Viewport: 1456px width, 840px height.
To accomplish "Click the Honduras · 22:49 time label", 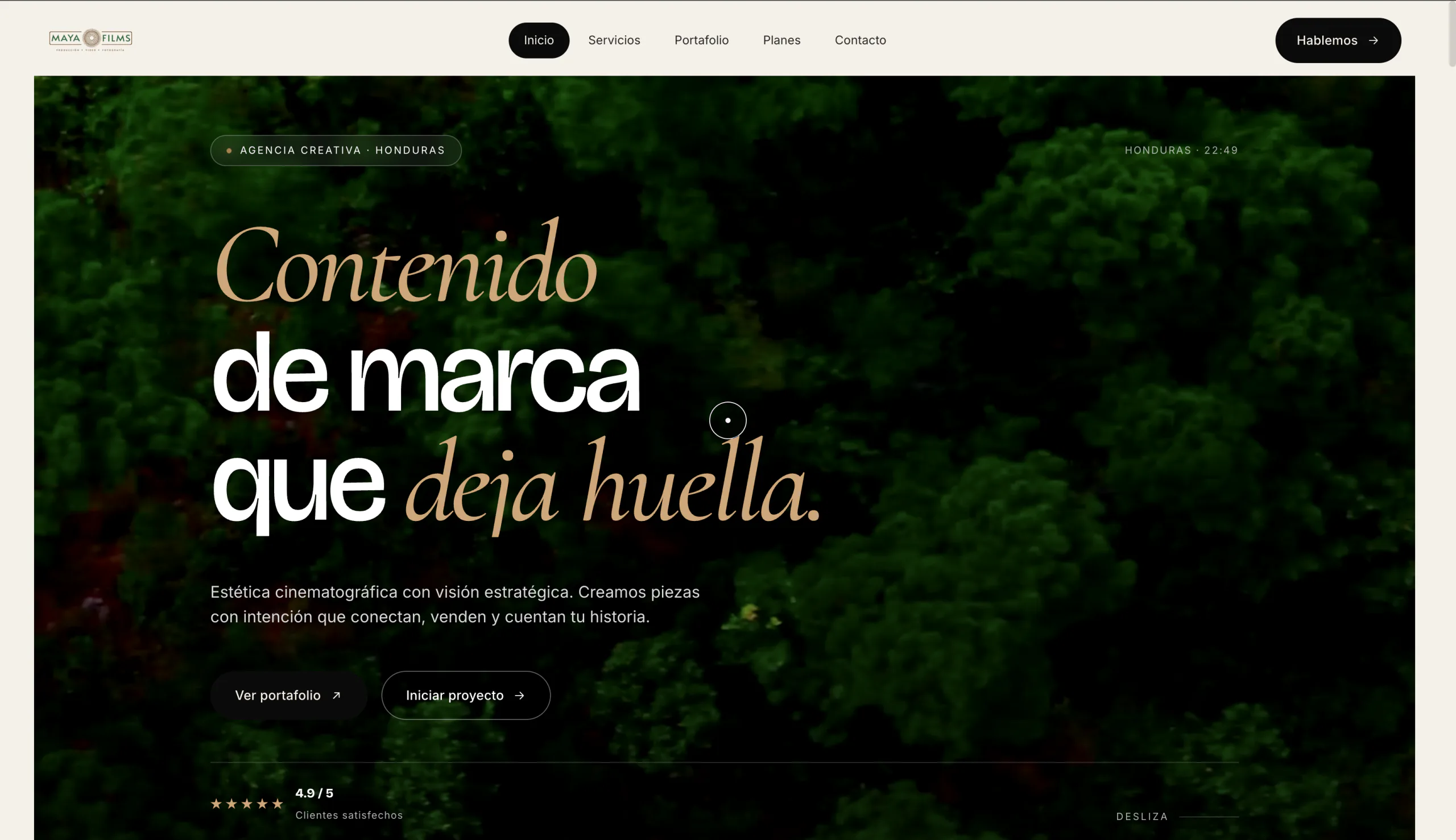I will (x=1181, y=151).
